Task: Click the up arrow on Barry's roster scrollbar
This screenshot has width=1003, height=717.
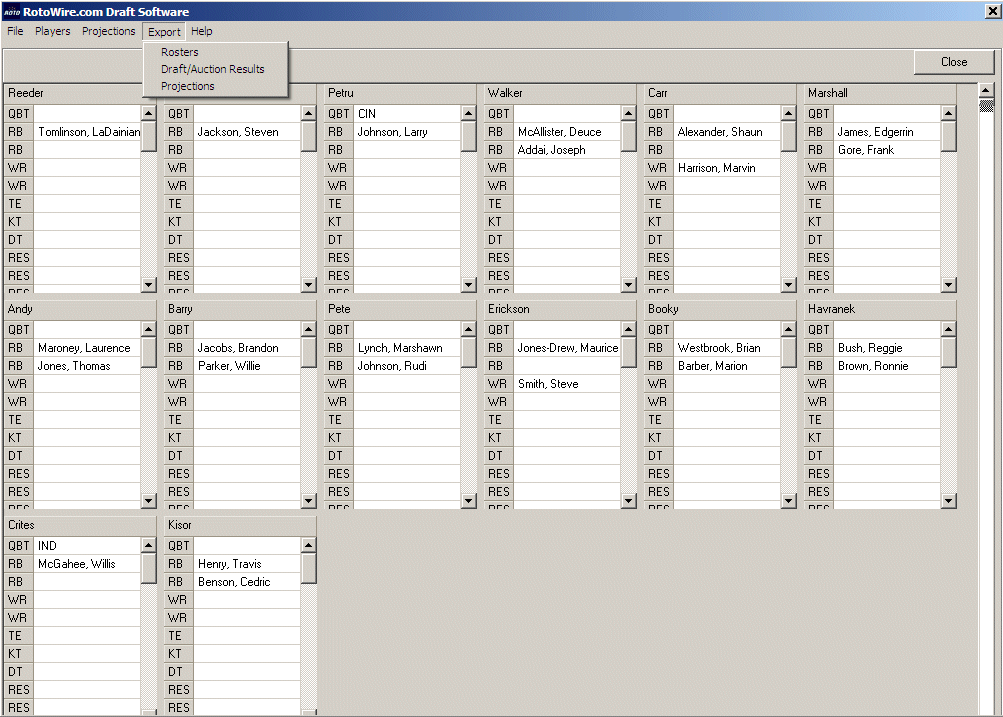Action: [x=308, y=329]
